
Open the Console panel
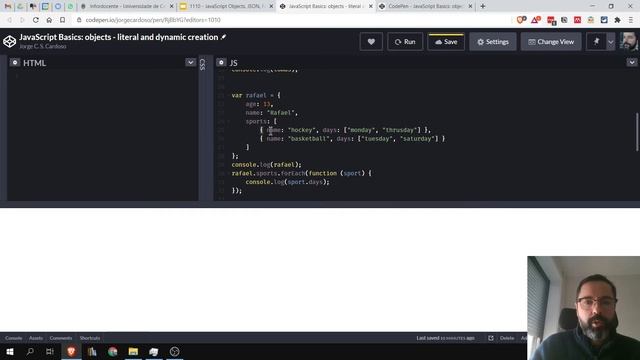[13, 338]
